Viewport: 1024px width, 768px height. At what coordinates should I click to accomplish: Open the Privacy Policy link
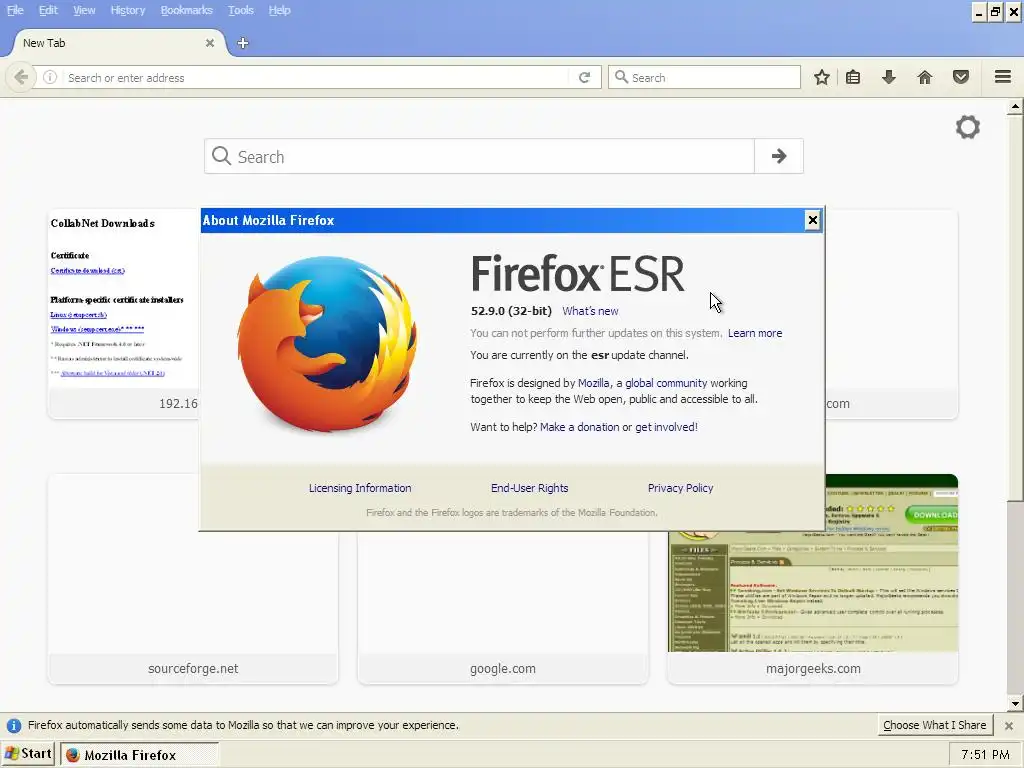[x=680, y=488]
